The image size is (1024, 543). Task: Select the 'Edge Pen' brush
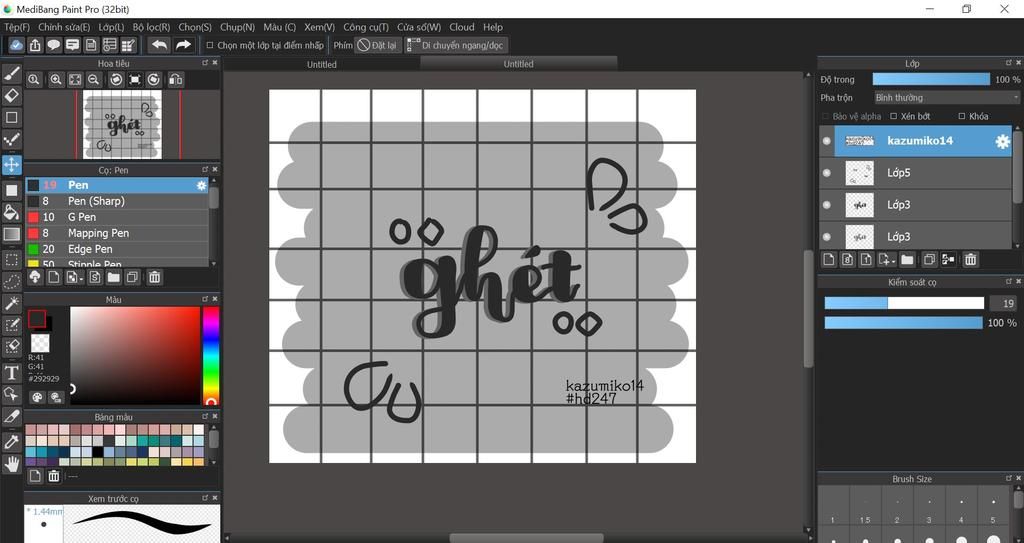click(117, 249)
